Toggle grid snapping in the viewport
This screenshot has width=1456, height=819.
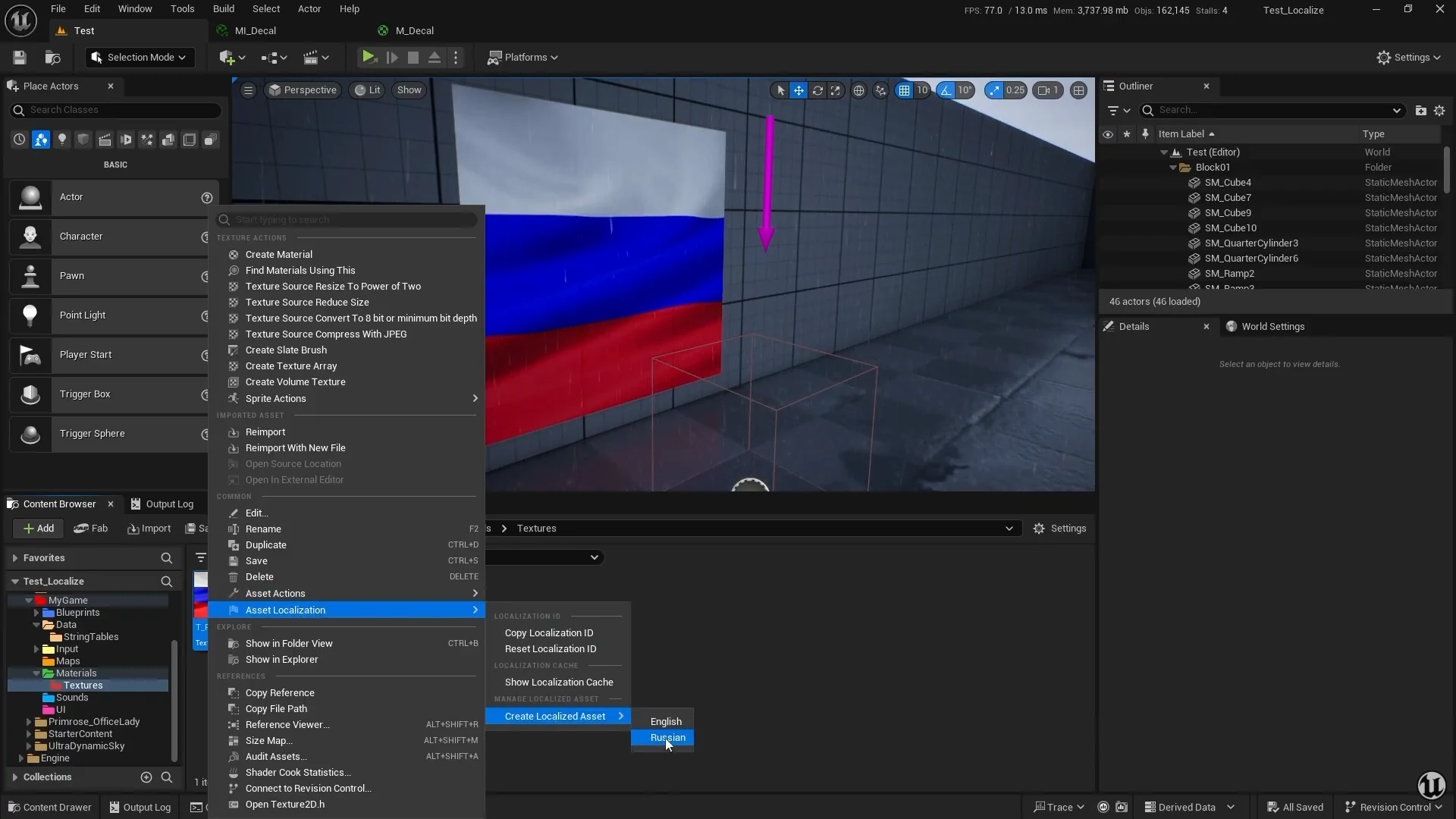(x=904, y=90)
